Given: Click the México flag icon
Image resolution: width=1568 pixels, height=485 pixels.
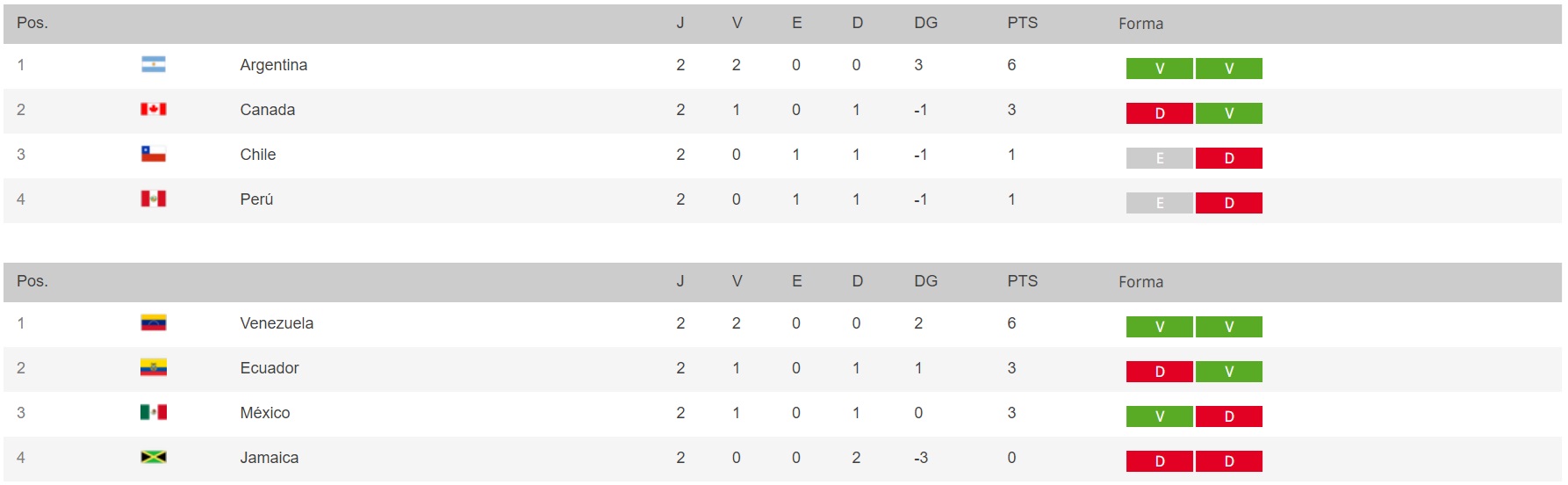Looking at the screenshot, I should 154,412.
